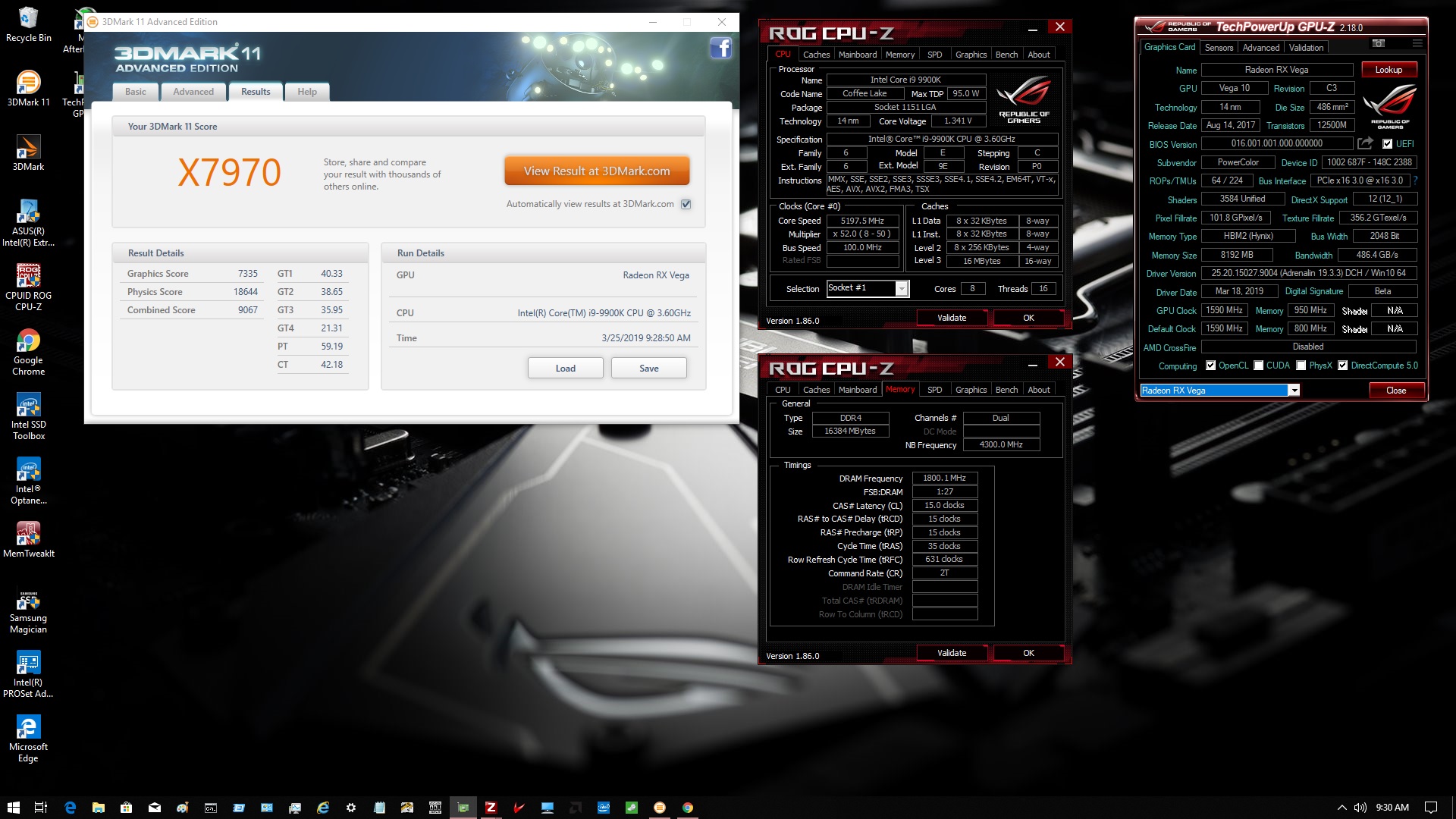Image resolution: width=1456 pixels, height=819 pixels.
Task: Switch to the Basic tab in 3DMark 11
Action: point(136,92)
